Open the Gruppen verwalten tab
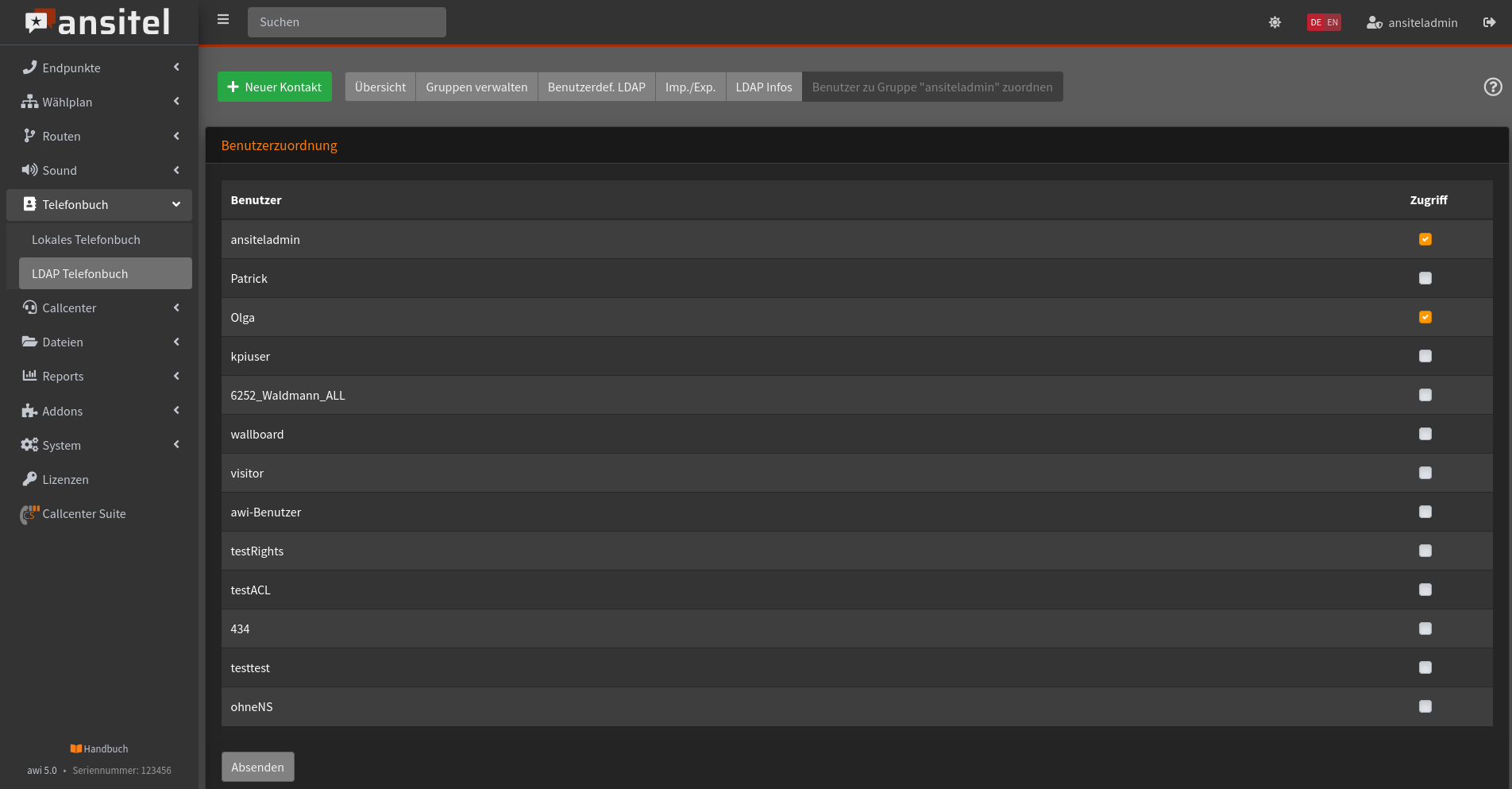Viewport: 1512px width, 789px height. click(476, 87)
